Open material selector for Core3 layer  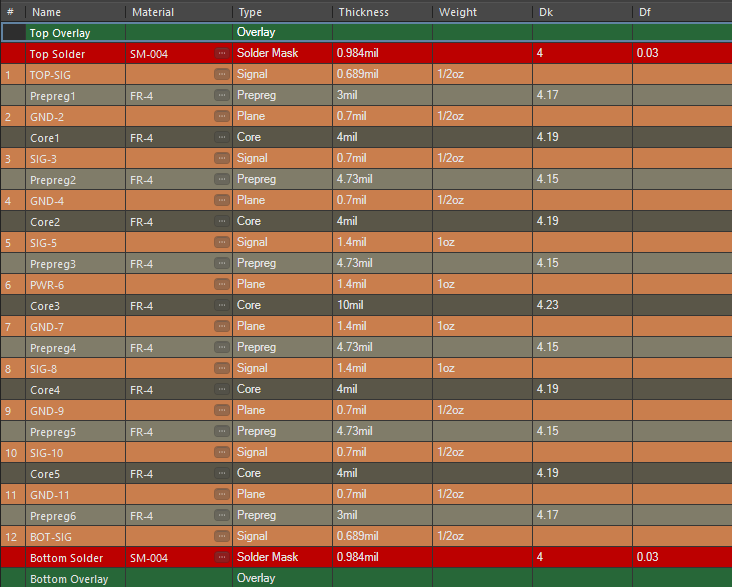[x=221, y=306]
